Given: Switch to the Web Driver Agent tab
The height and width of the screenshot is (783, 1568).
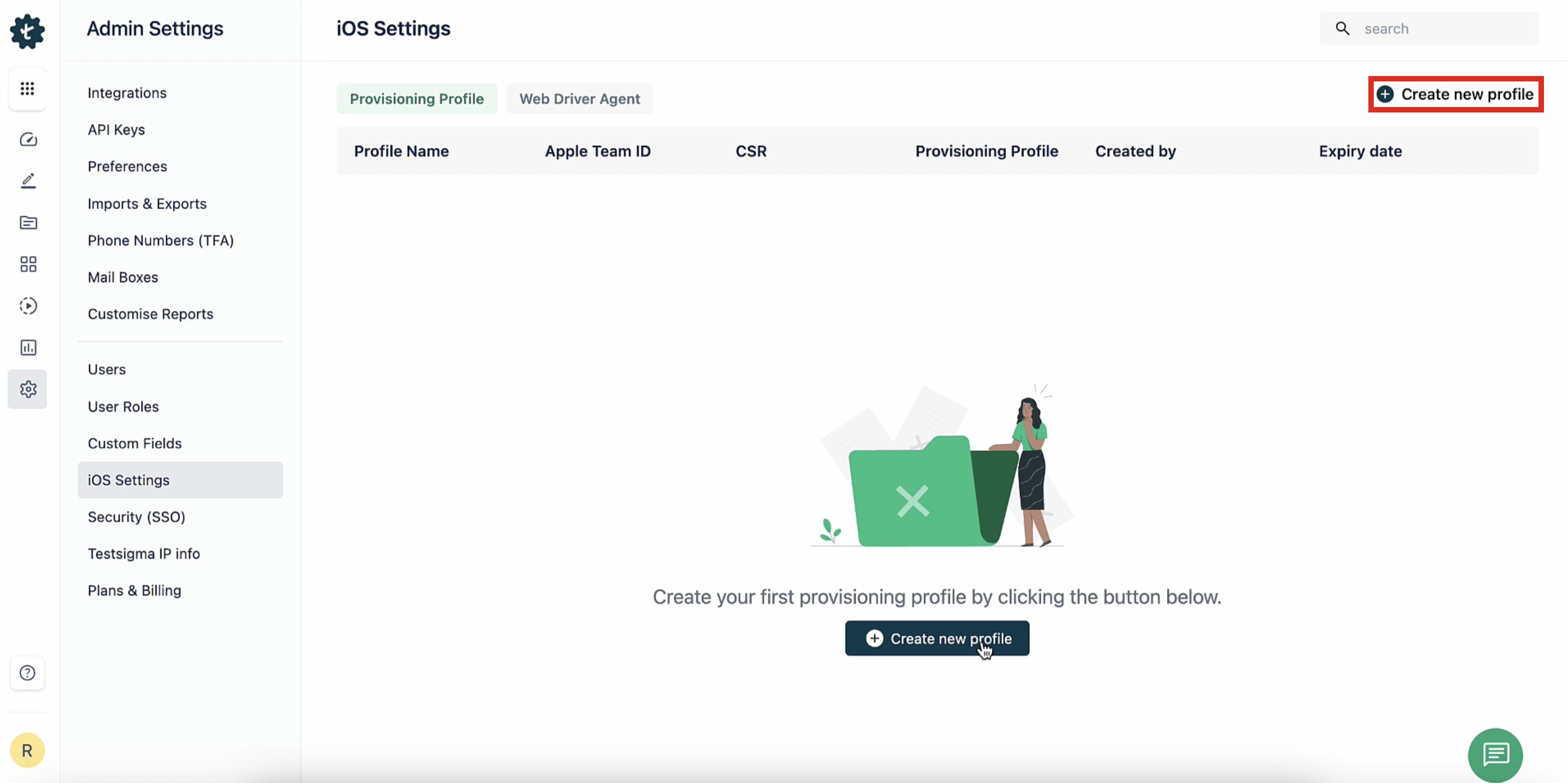Looking at the screenshot, I should pyautogui.click(x=579, y=99).
